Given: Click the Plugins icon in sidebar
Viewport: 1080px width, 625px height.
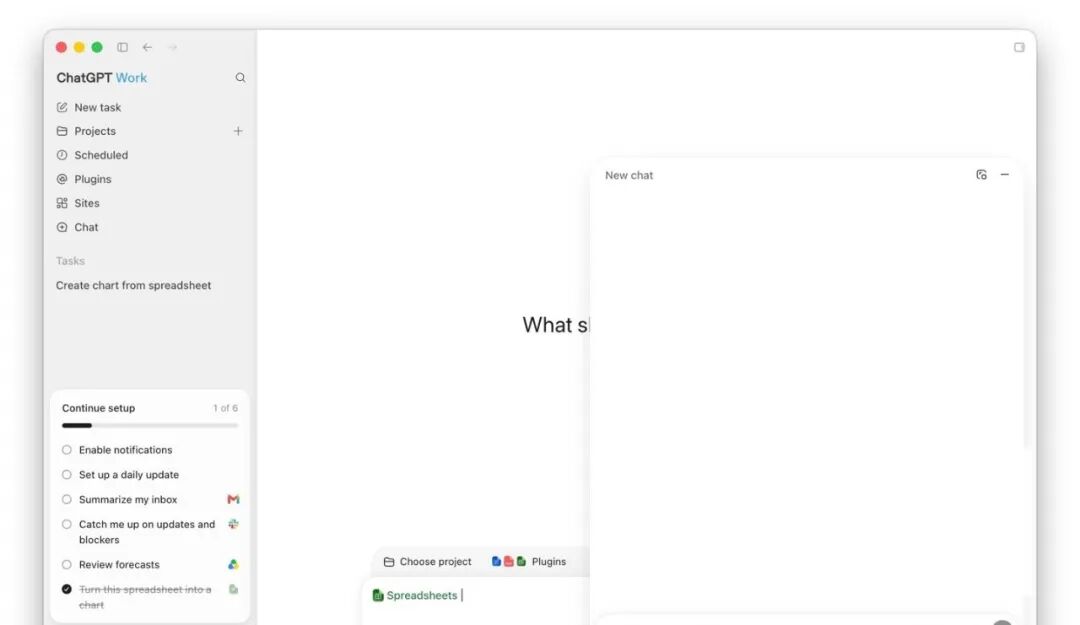Looking at the screenshot, I should [x=62, y=179].
